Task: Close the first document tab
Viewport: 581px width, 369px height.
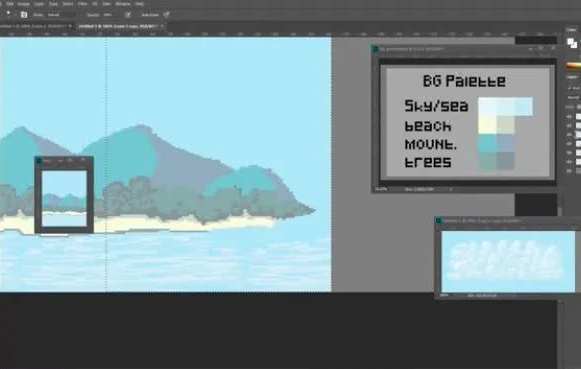Action: point(70,26)
